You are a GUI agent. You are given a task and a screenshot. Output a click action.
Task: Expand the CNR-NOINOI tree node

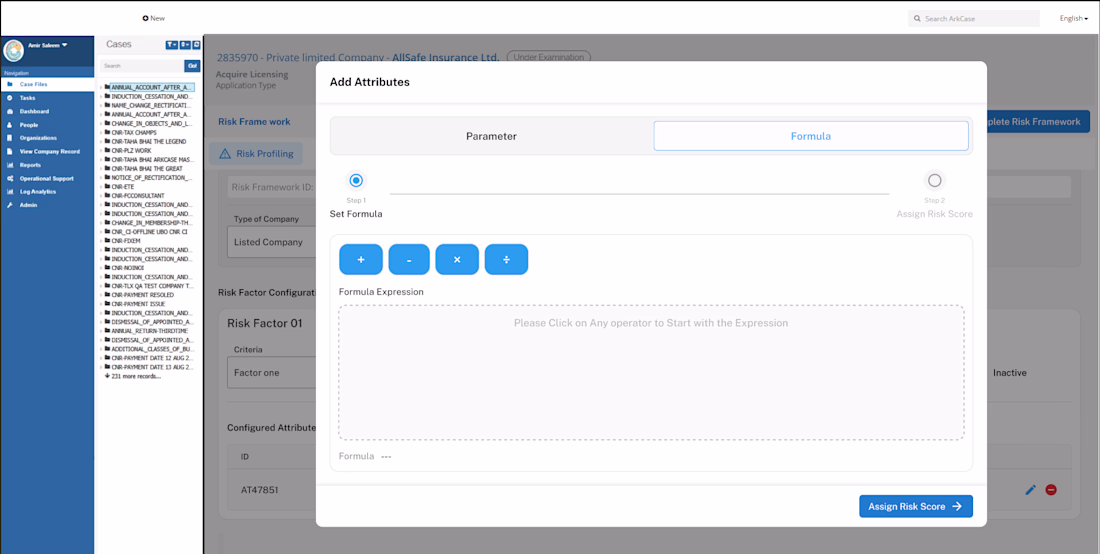coord(101,268)
